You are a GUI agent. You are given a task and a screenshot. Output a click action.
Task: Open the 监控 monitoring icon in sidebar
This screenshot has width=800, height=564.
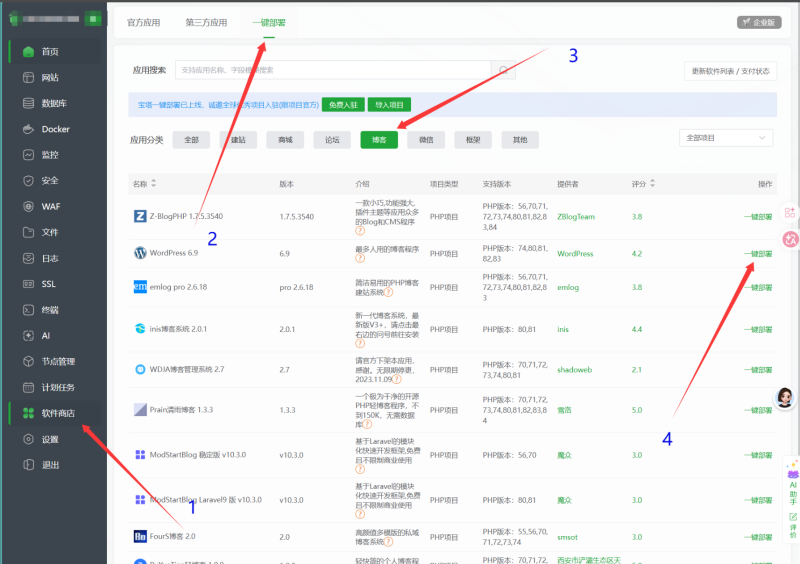(x=29, y=155)
